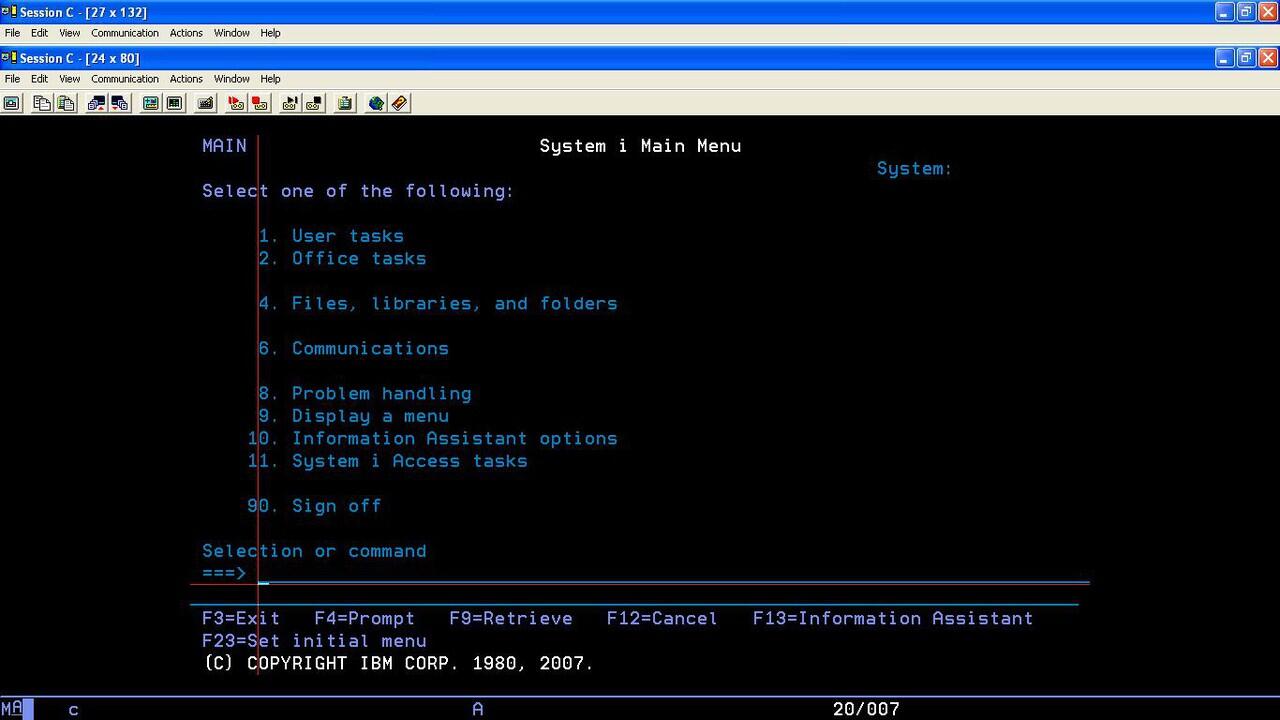Click '11. System i Access tasks'
Image resolution: width=1280 pixels, height=720 pixels.
(x=387, y=461)
